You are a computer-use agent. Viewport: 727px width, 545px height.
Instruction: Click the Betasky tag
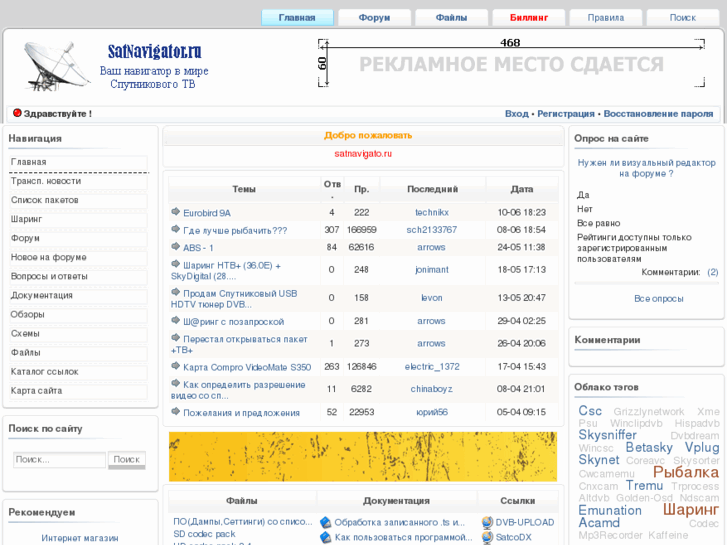coord(649,448)
